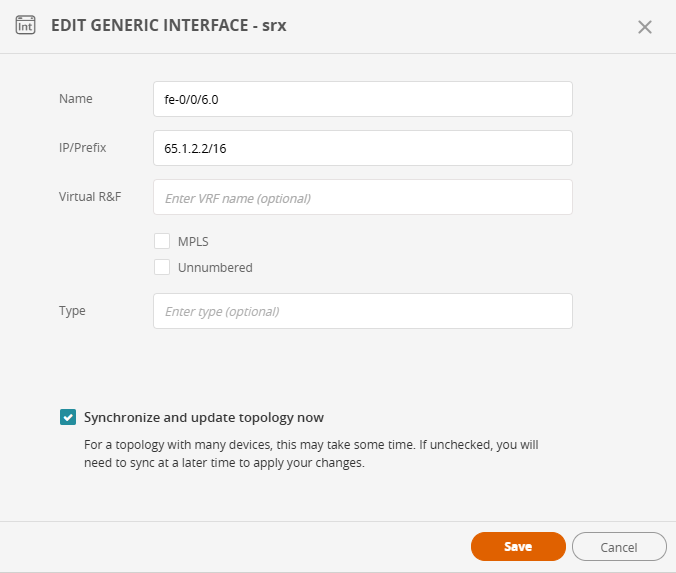Click the MPLS label text
Image resolution: width=676 pixels, height=573 pixels.
(193, 241)
